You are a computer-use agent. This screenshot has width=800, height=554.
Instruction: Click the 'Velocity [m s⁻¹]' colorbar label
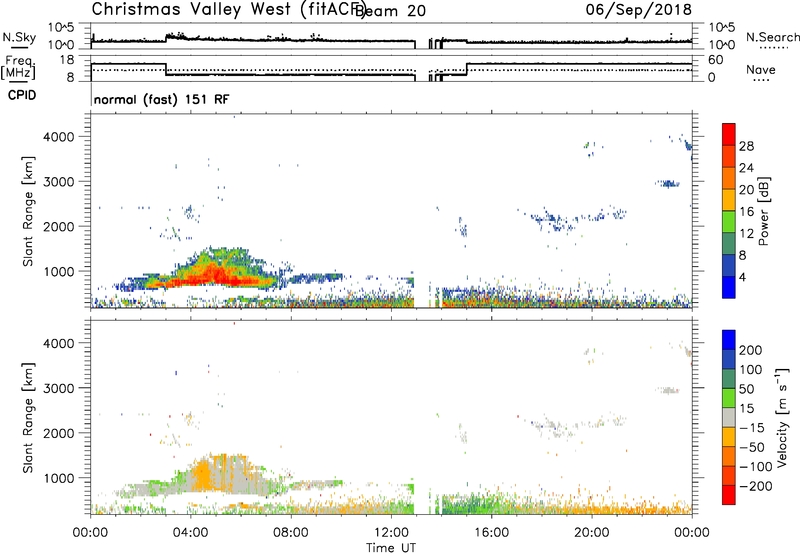(782, 417)
